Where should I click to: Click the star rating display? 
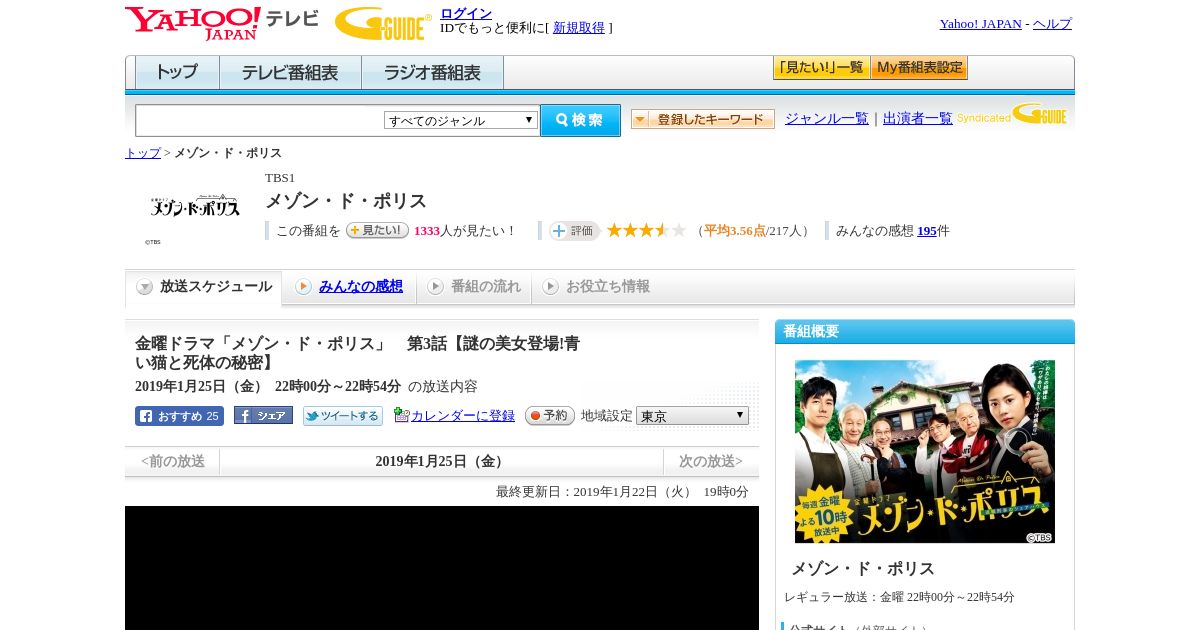point(646,230)
